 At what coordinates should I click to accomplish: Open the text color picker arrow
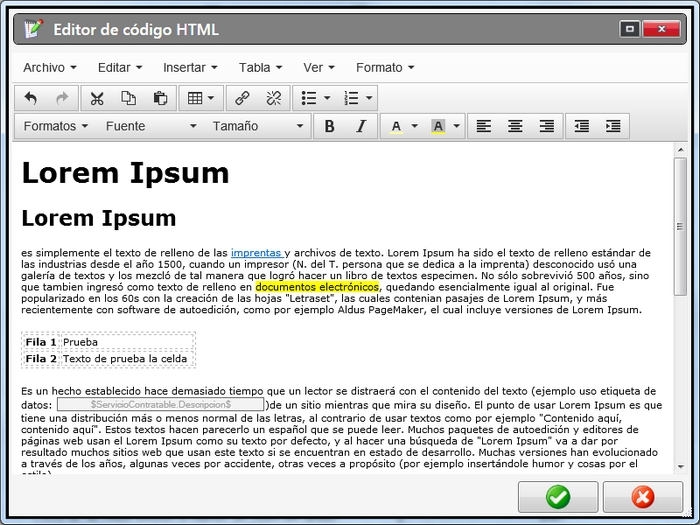pos(414,126)
